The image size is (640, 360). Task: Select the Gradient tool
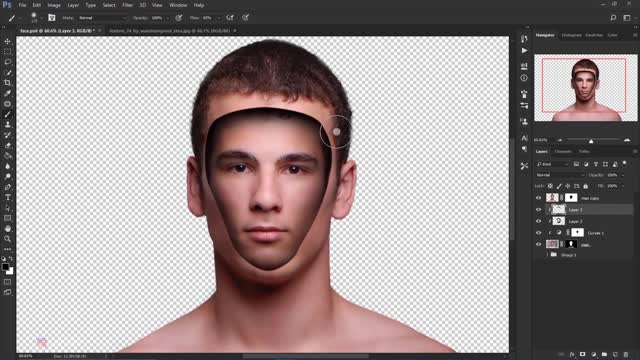[x=7, y=156]
